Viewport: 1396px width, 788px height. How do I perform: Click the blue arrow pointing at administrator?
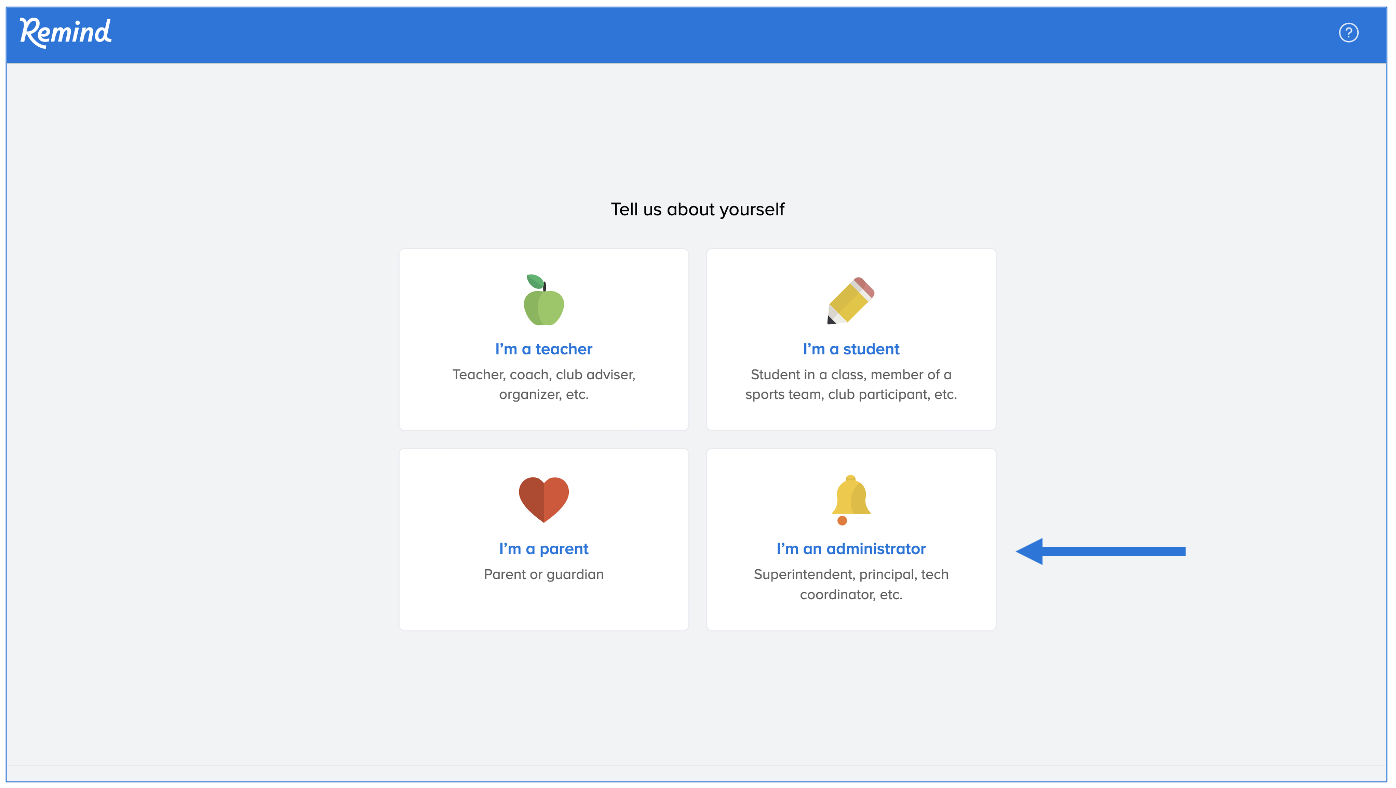(x=1100, y=551)
